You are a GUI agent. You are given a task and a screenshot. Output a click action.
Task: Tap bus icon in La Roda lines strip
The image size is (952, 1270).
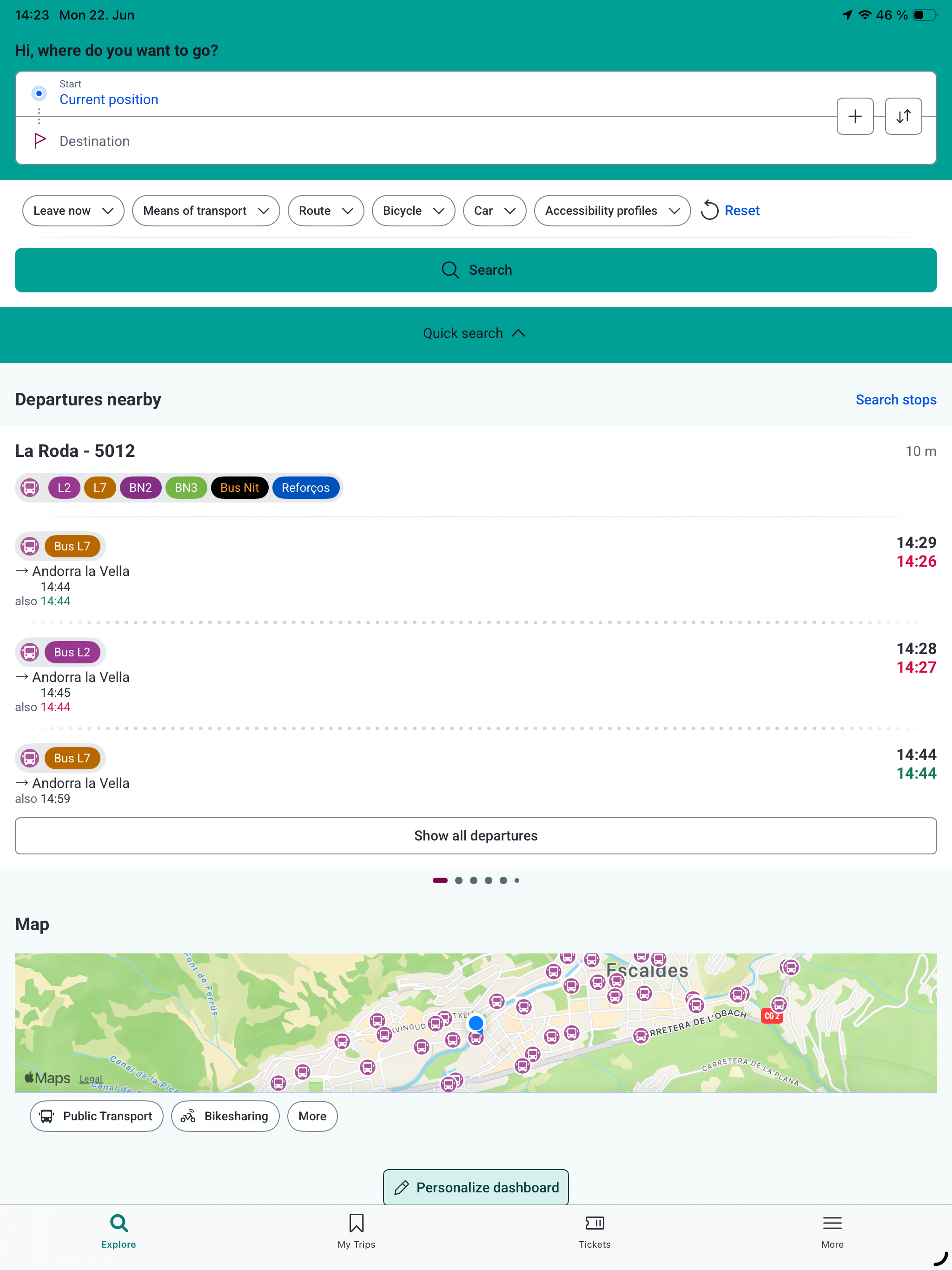tap(30, 488)
